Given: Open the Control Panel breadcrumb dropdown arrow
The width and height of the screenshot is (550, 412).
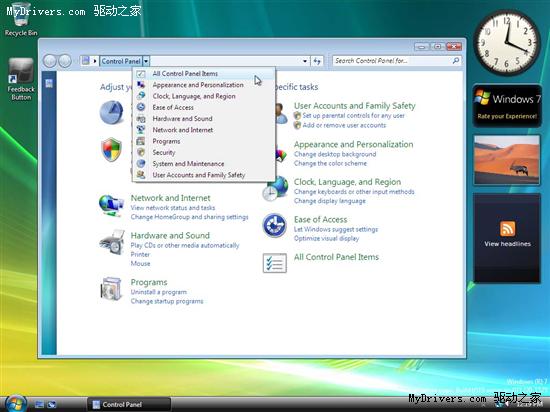Looking at the screenshot, I should (146, 61).
